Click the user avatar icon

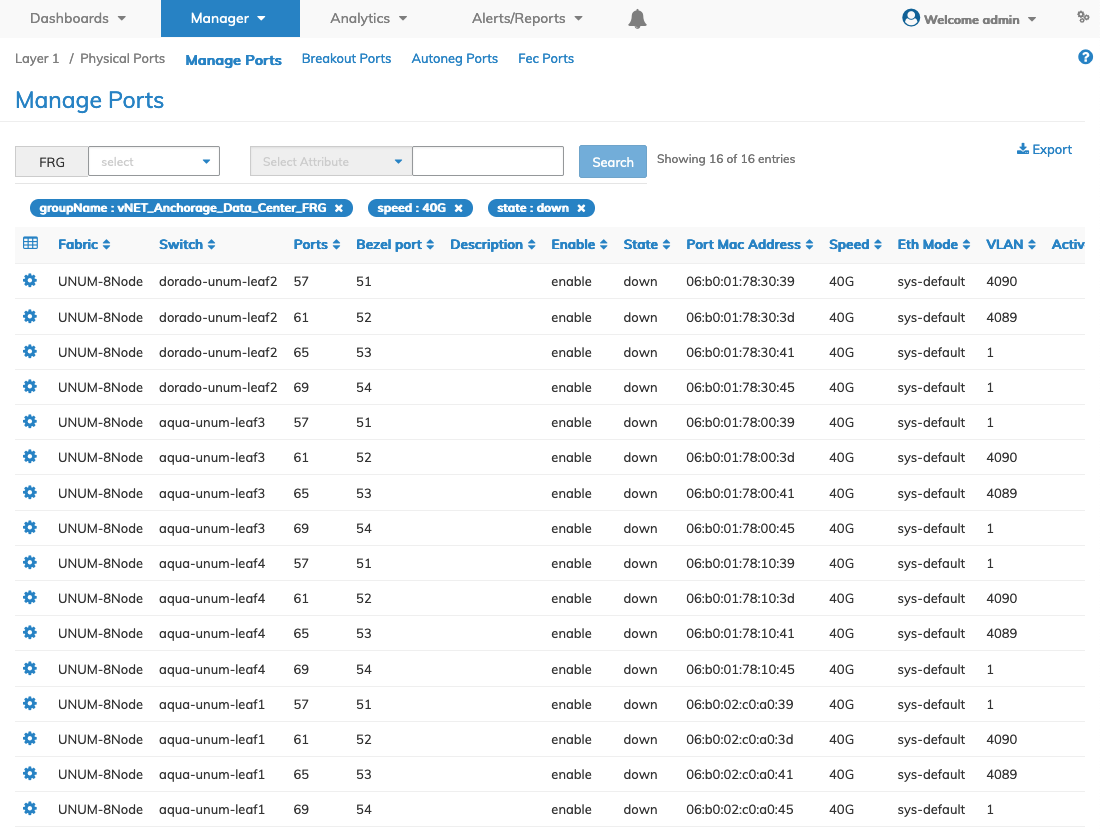(x=911, y=18)
